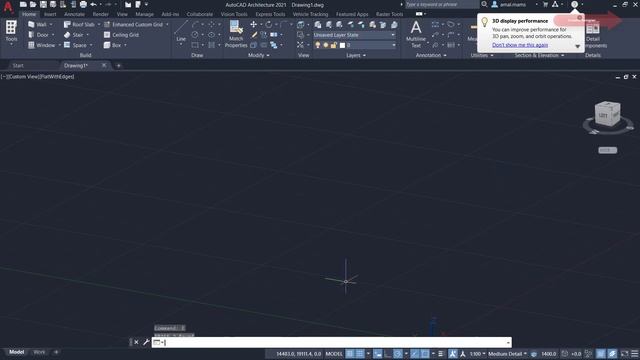Expand the Utilities panel
The height and width of the screenshot is (360, 640).
point(482,55)
